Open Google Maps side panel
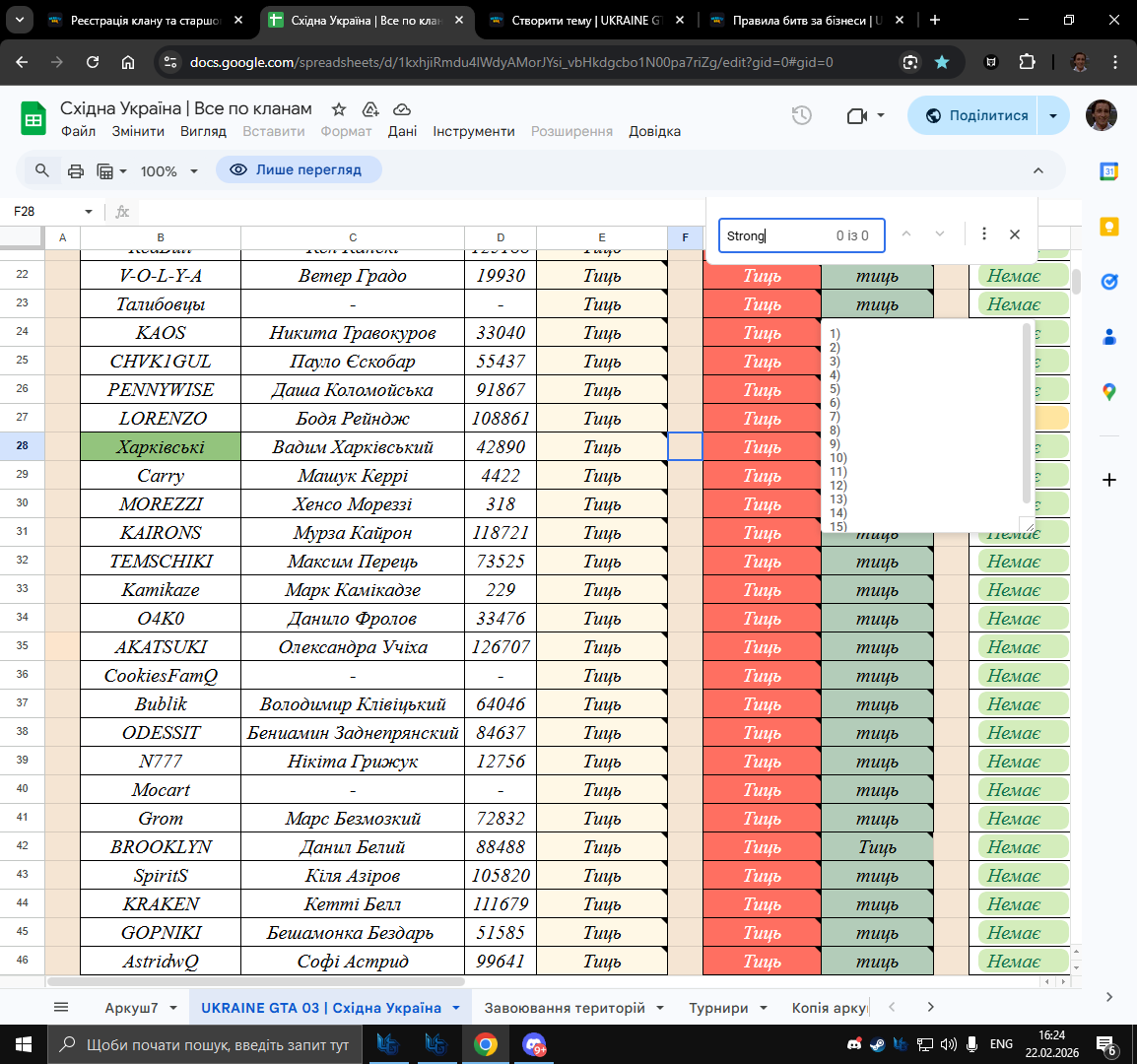The width and height of the screenshot is (1137, 1064). point(1108,392)
